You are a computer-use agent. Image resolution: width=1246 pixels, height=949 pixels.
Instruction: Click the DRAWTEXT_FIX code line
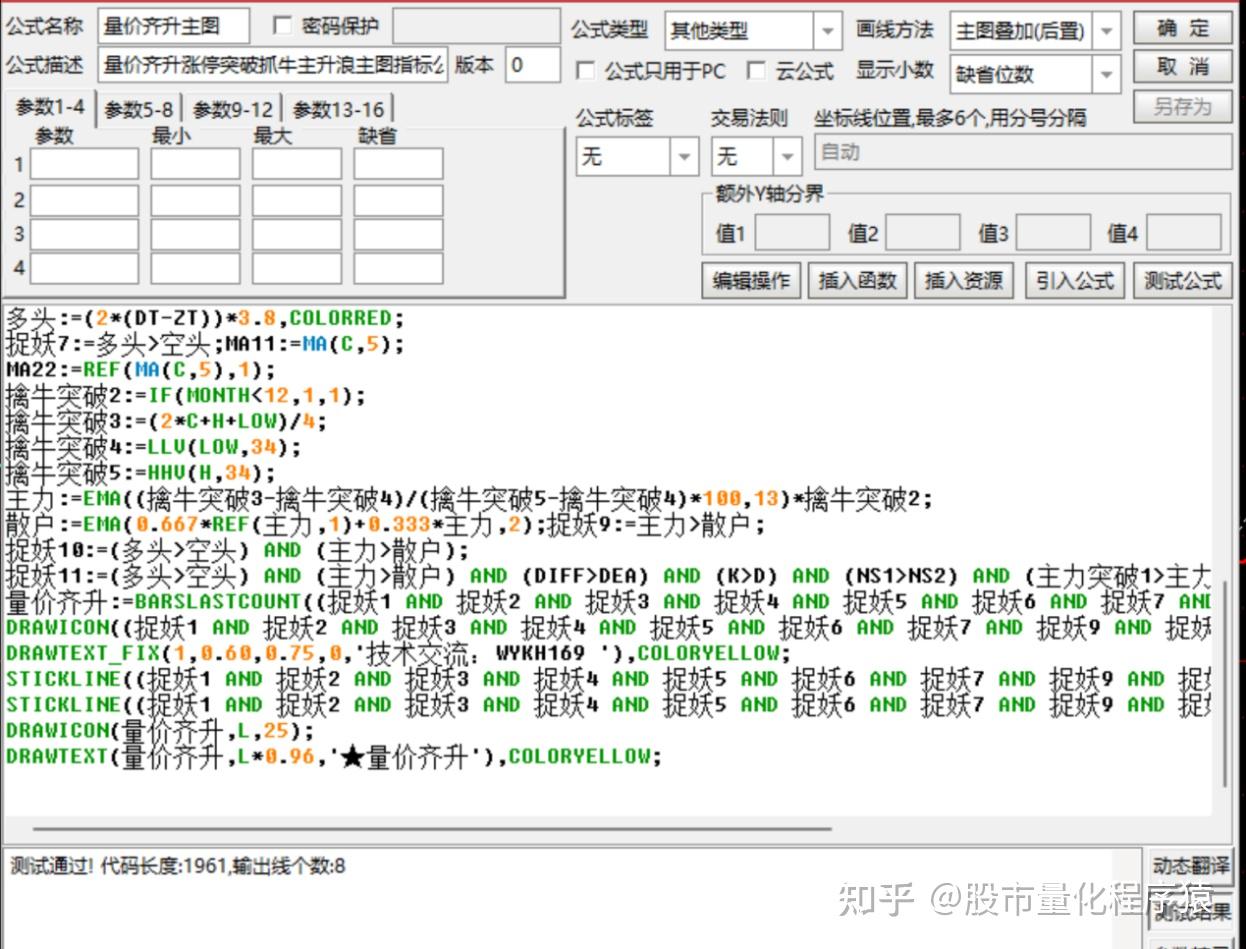pyautogui.click(x=398, y=654)
